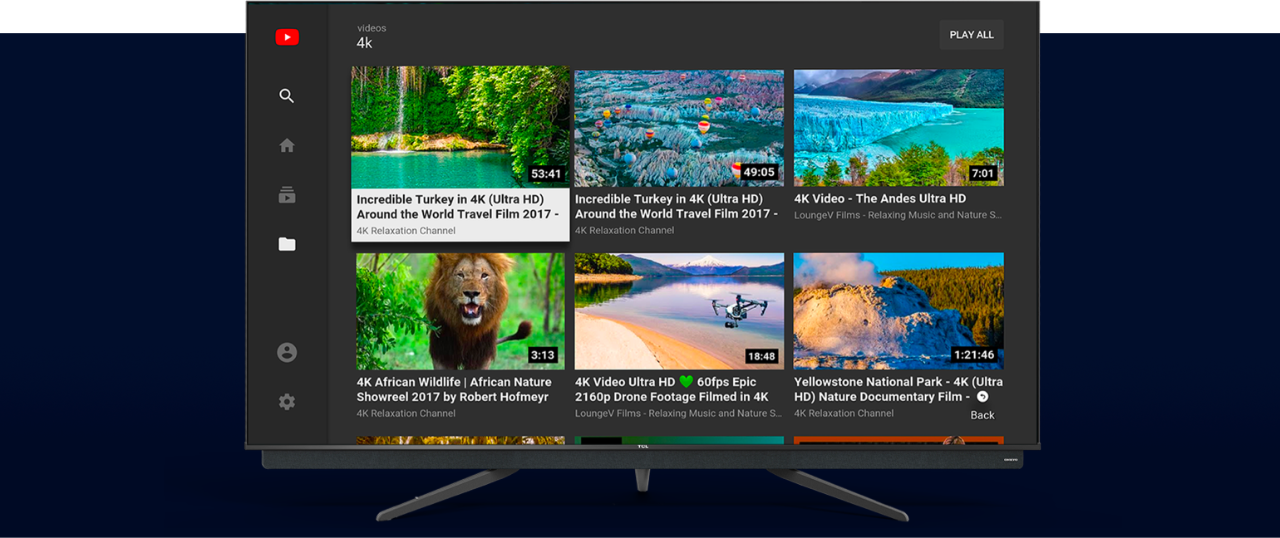1280x538 pixels.
Task: Open the Account profile icon
Action: 287,352
